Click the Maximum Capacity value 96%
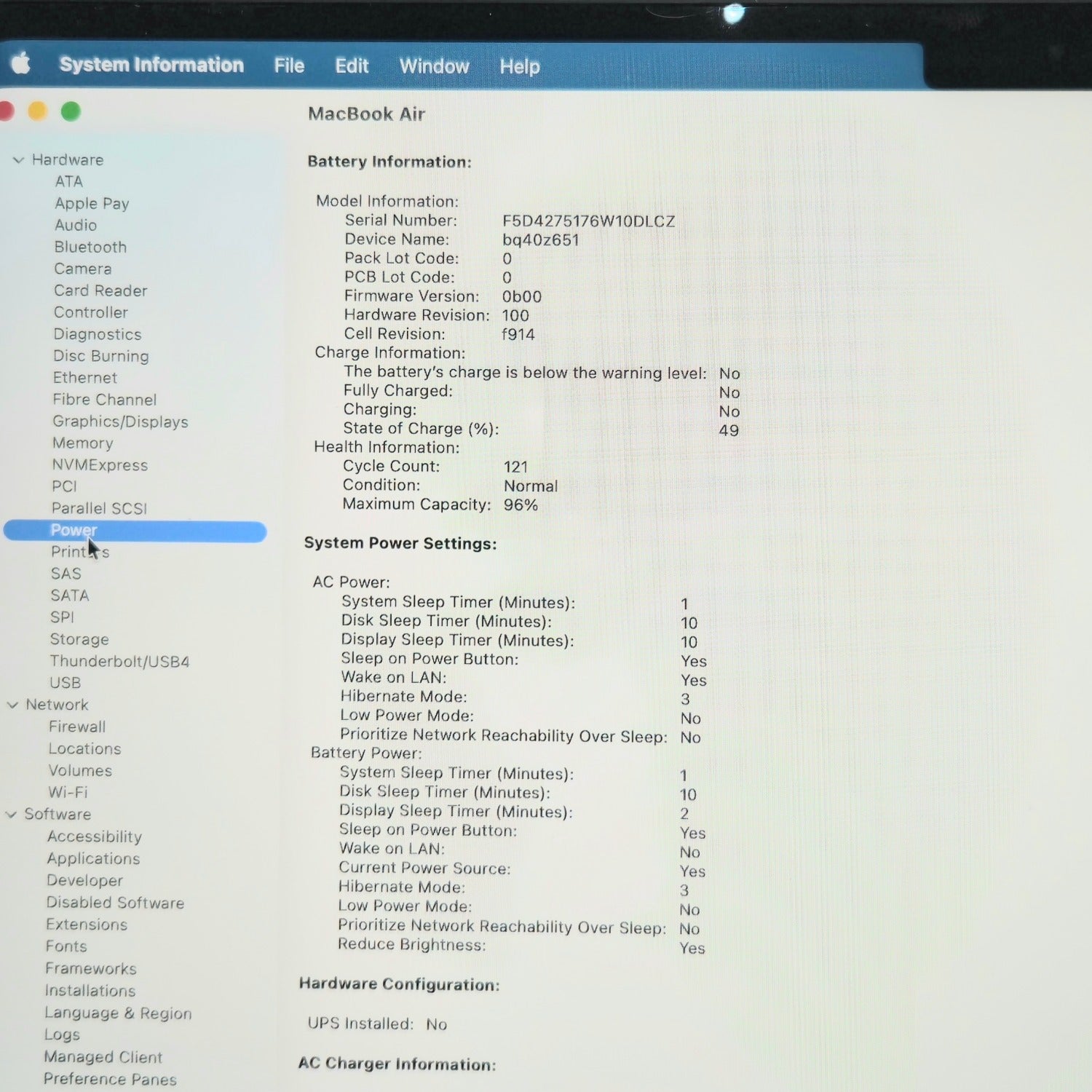Screen dimensions: 1092x1092 (521, 505)
